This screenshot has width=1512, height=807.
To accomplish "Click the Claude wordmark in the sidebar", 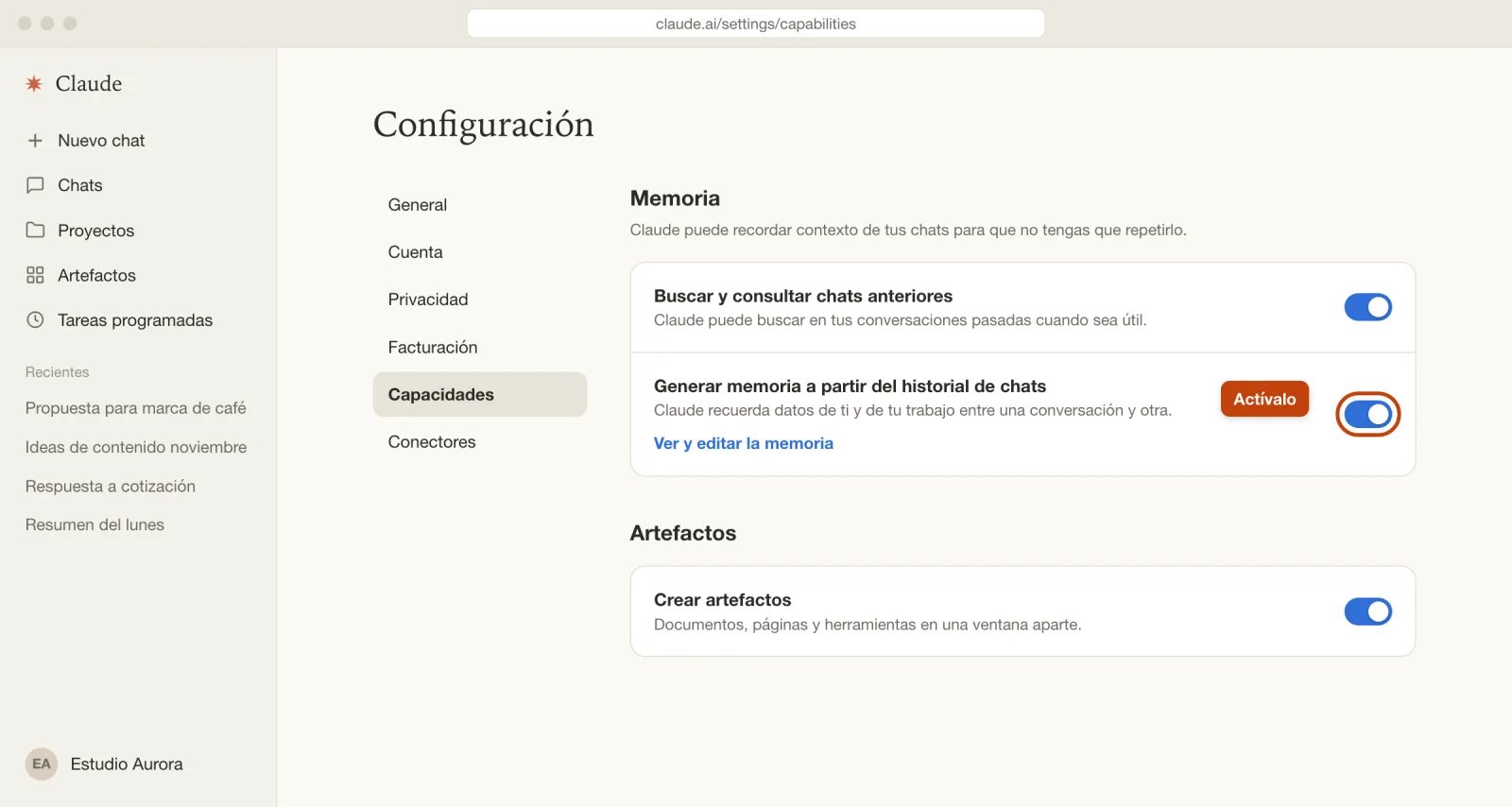I will (x=89, y=83).
